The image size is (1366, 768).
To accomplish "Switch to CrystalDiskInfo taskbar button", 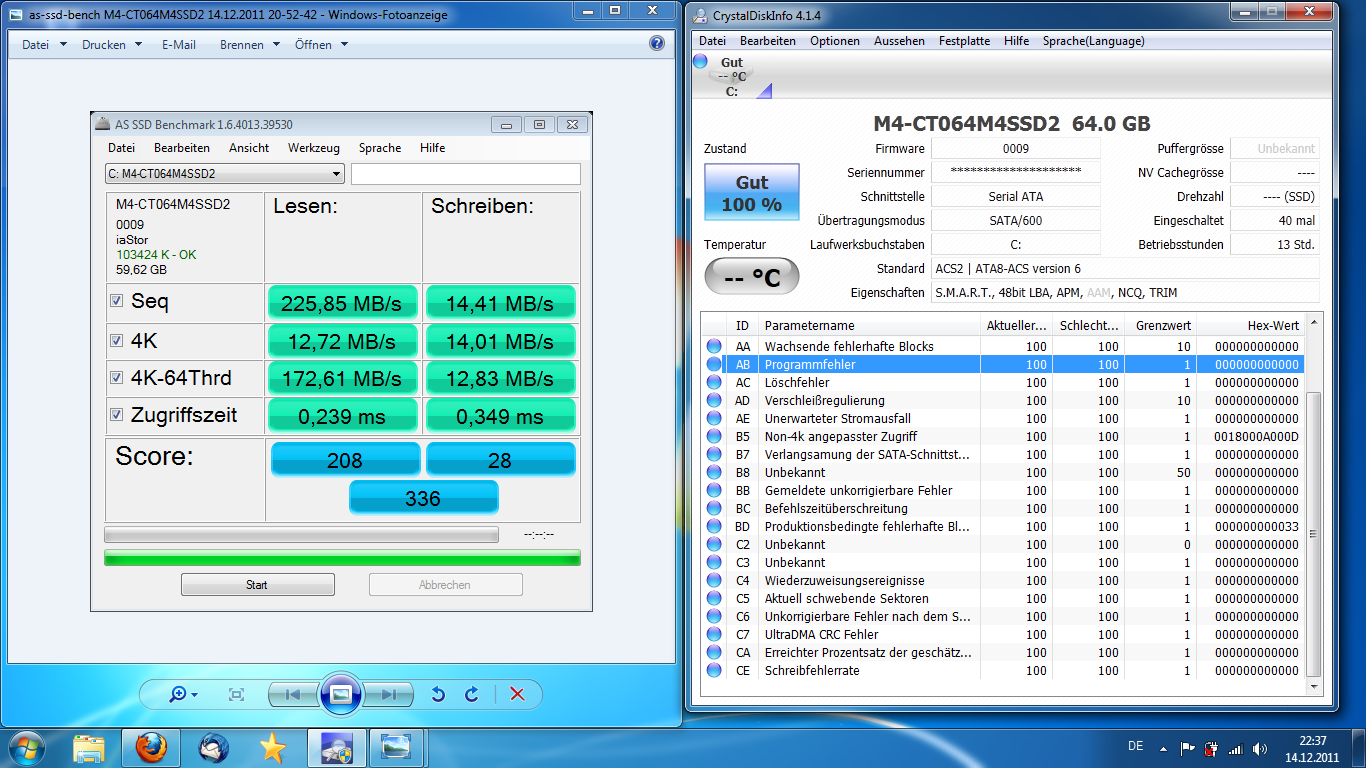I will tap(336, 747).
